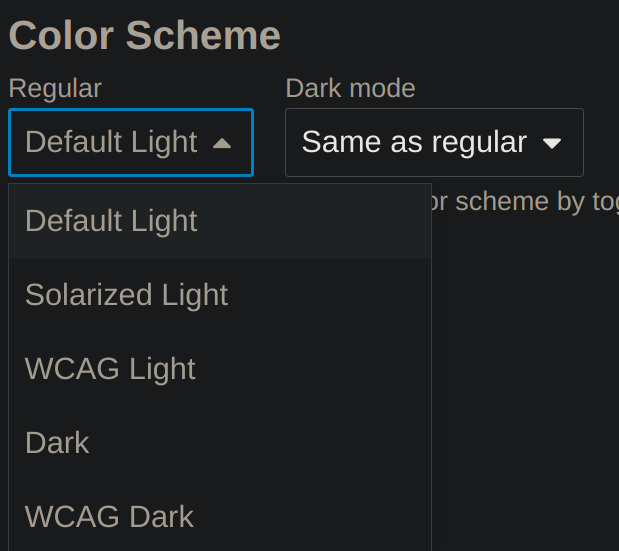619x551 pixels.
Task: Choose the Solarized Light scheme option
Action: click(x=126, y=295)
